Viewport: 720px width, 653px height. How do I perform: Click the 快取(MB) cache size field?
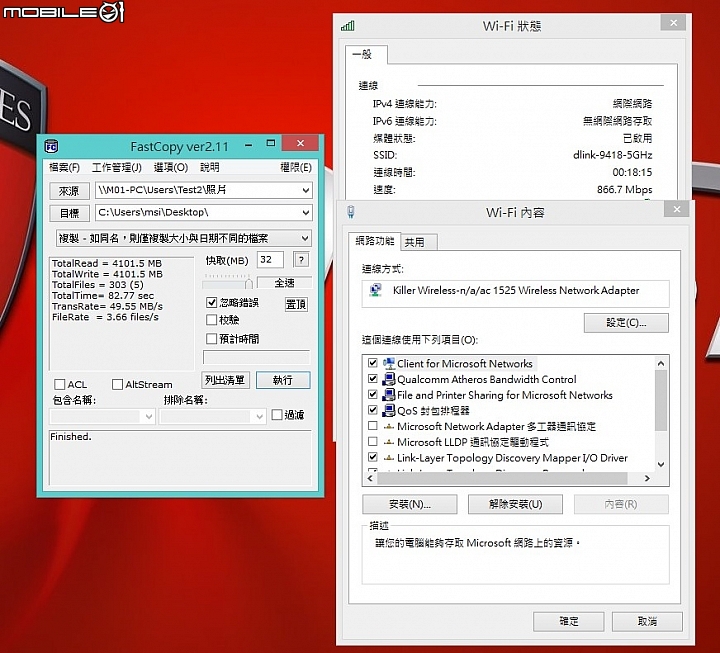point(270,260)
